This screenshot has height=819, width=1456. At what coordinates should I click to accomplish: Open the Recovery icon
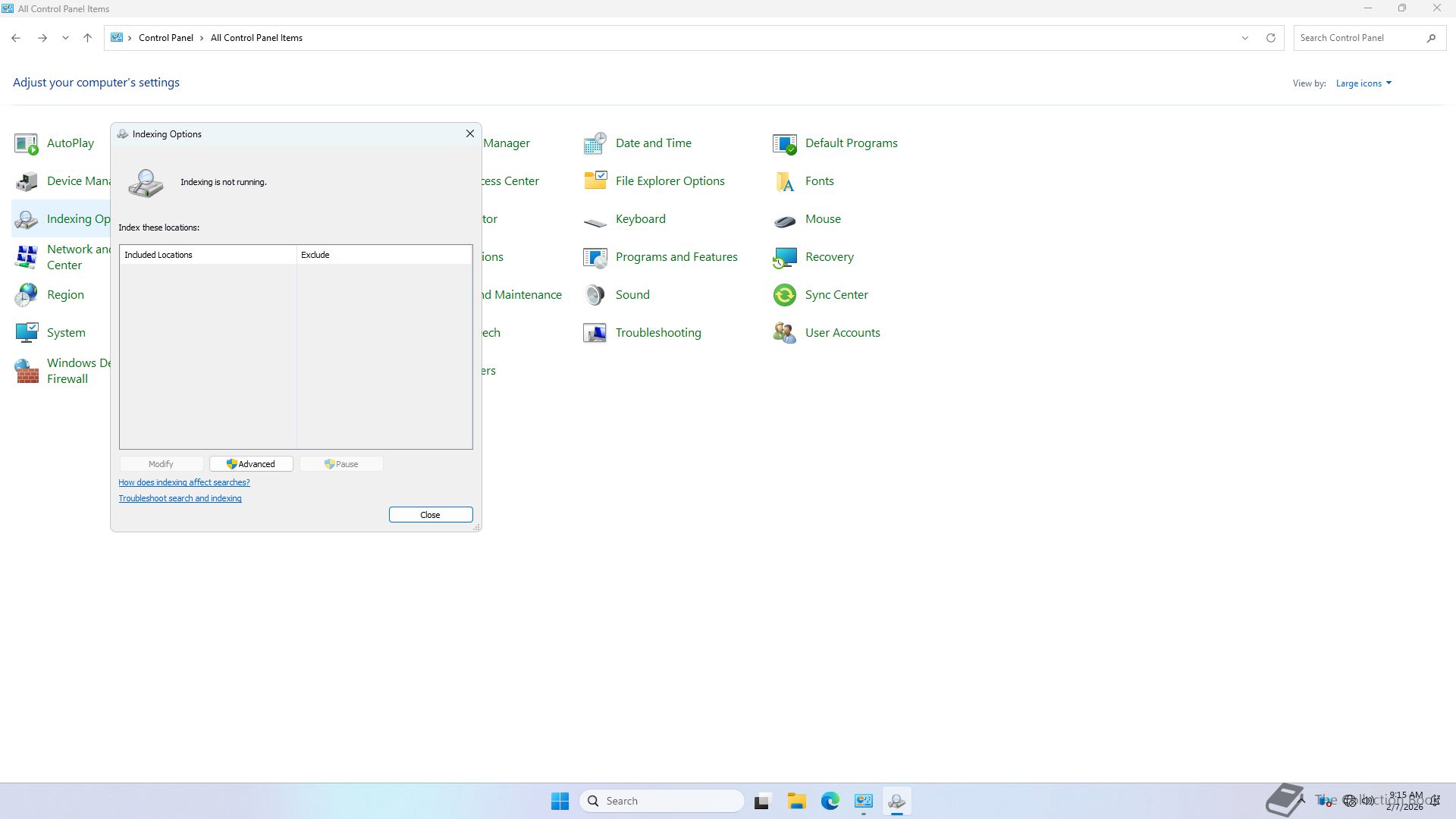(x=785, y=257)
